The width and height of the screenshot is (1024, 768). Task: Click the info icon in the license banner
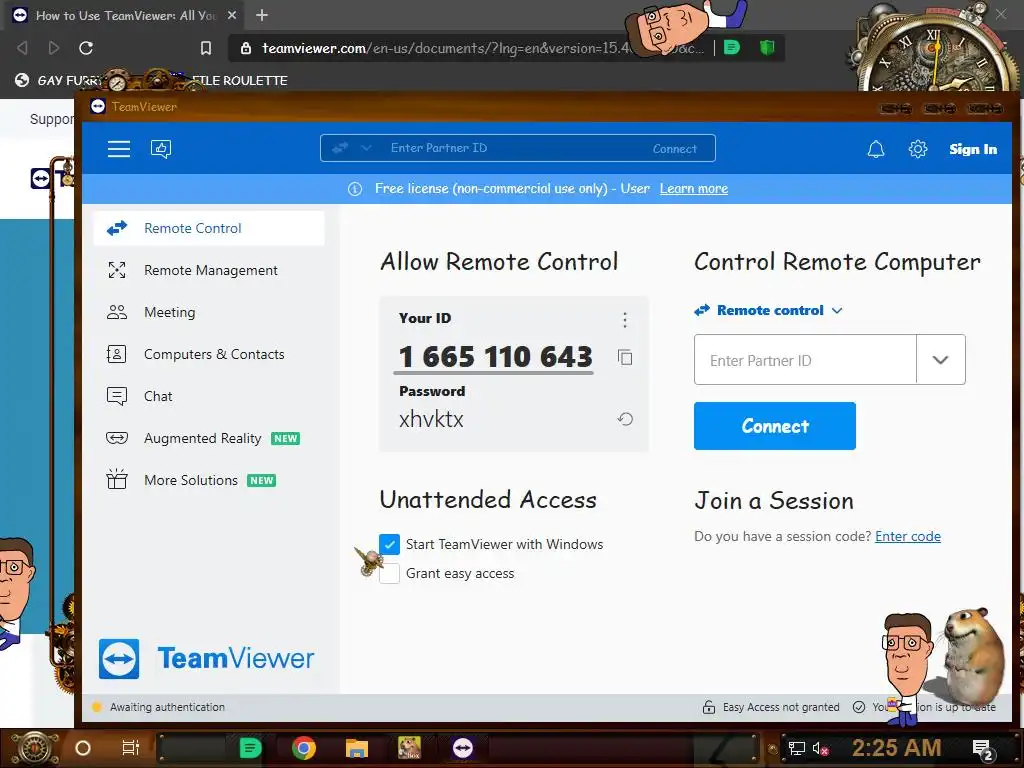pyautogui.click(x=355, y=189)
